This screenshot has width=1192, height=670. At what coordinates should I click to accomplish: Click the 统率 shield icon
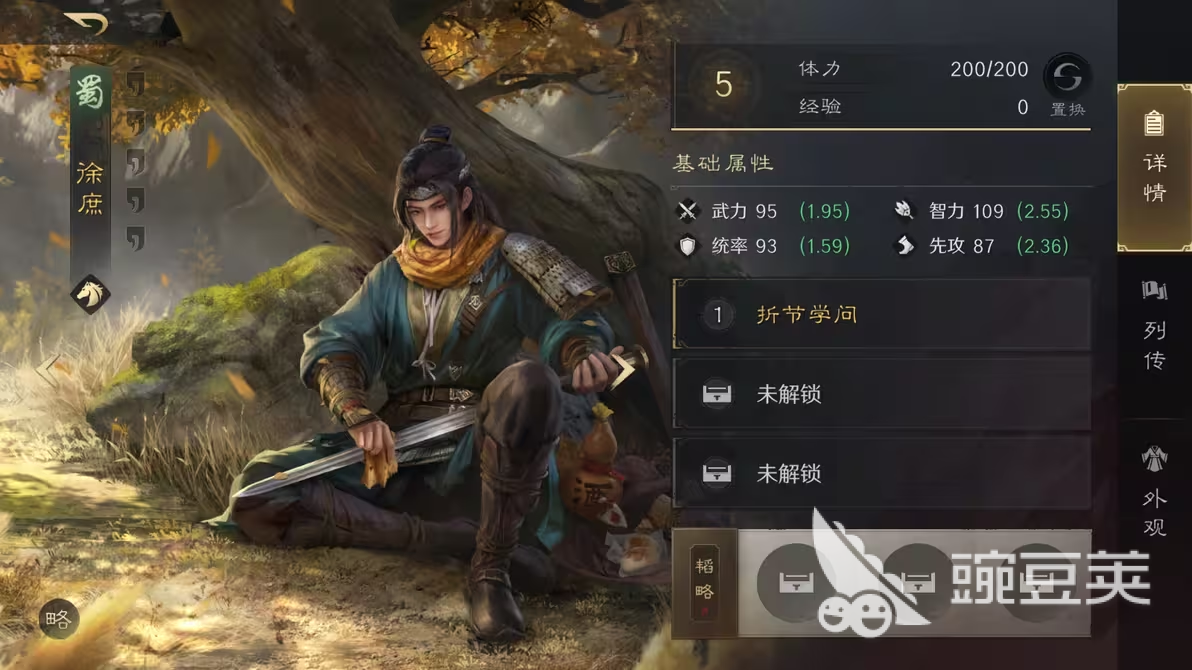687,246
